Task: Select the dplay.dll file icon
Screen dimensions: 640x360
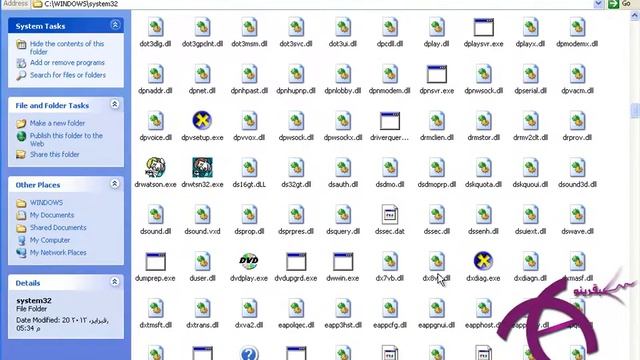Action: [437, 27]
